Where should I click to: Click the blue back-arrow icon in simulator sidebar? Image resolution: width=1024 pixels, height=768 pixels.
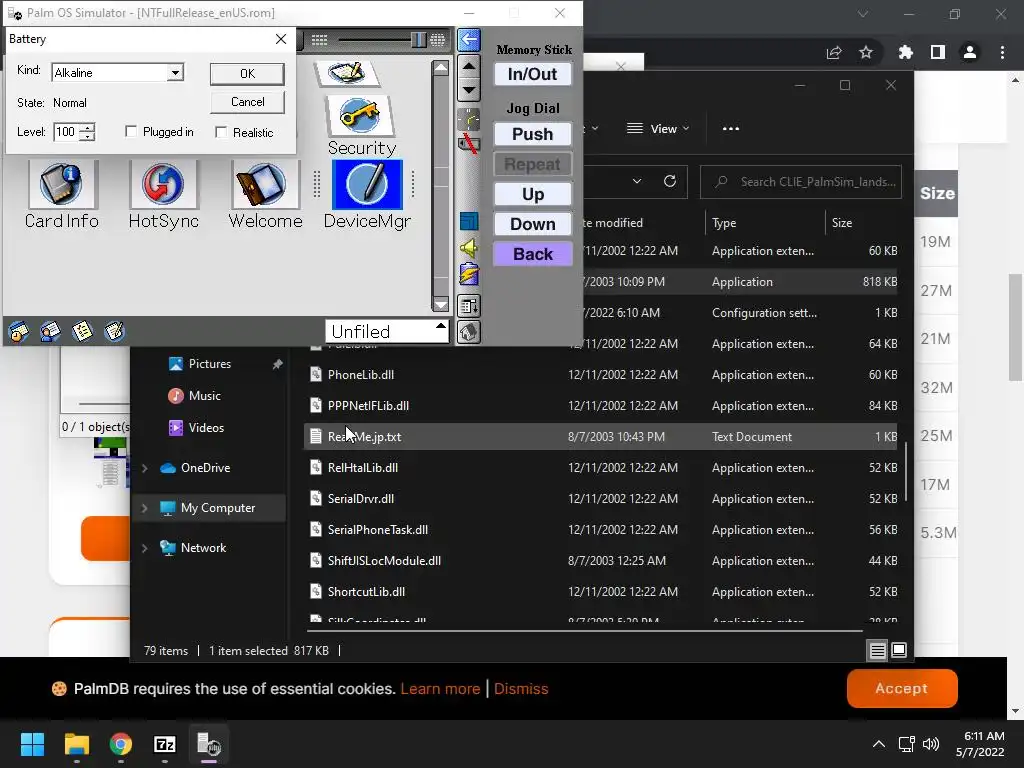point(468,40)
